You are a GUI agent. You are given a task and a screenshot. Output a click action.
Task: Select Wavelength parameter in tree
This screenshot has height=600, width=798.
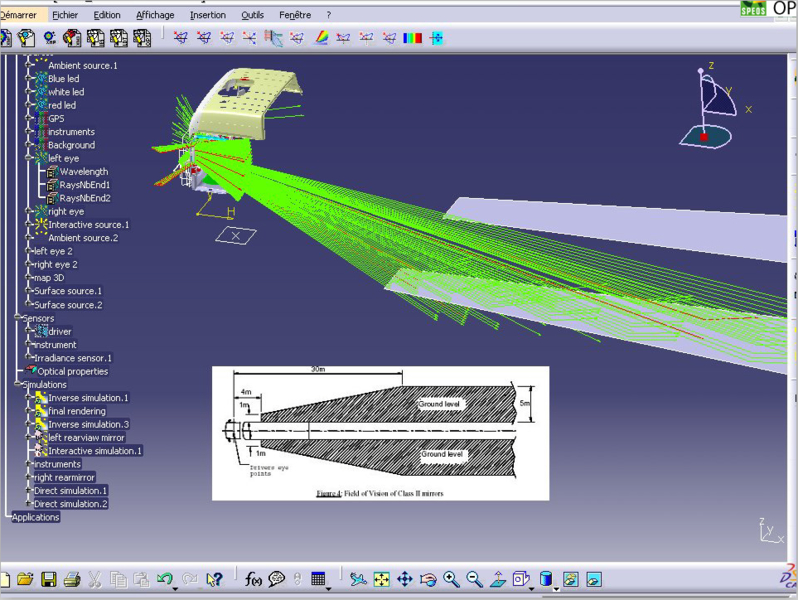(x=83, y=172)
